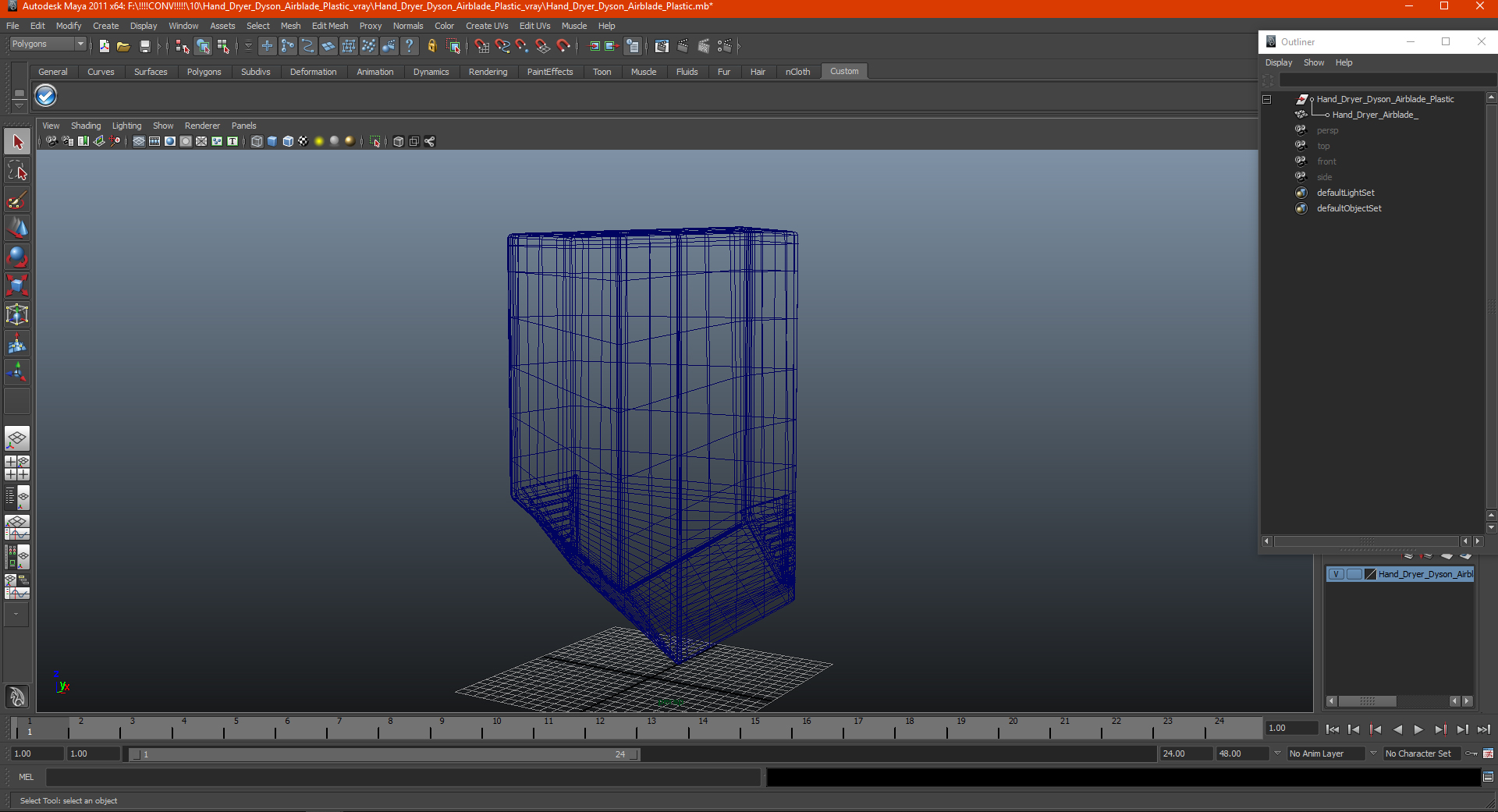Play the animation forwards
Image resolution: width=1498 pixels, height=812 pixels.
tap(1418, 729)
